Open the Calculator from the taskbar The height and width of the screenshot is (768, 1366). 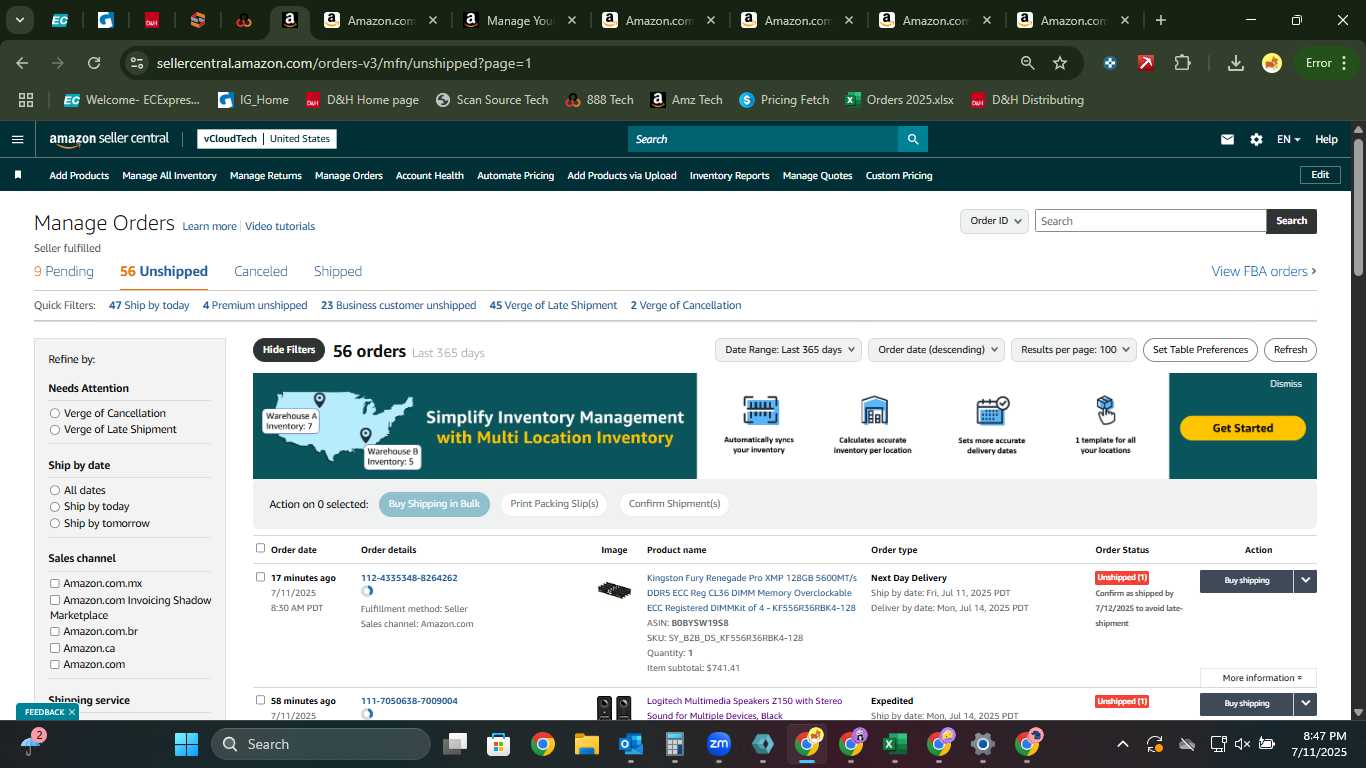coord(675,744)
